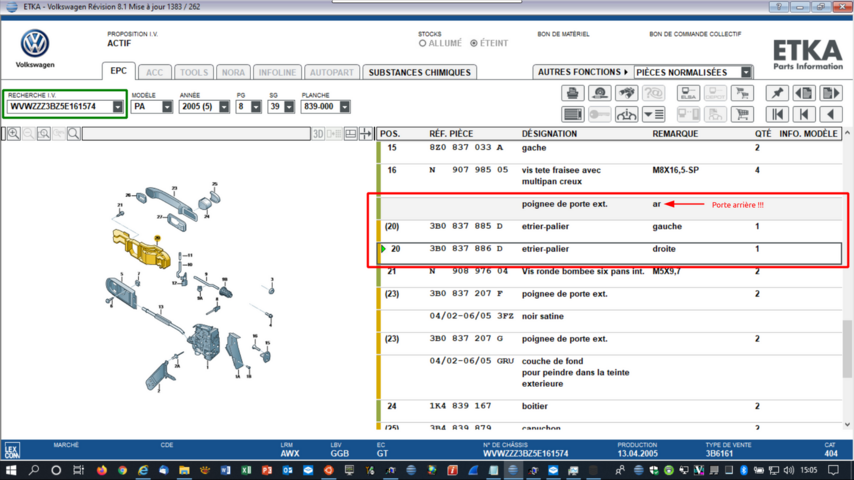
Task: Click the yellow highlighted bracket in diagram
Action: (141, 249)
